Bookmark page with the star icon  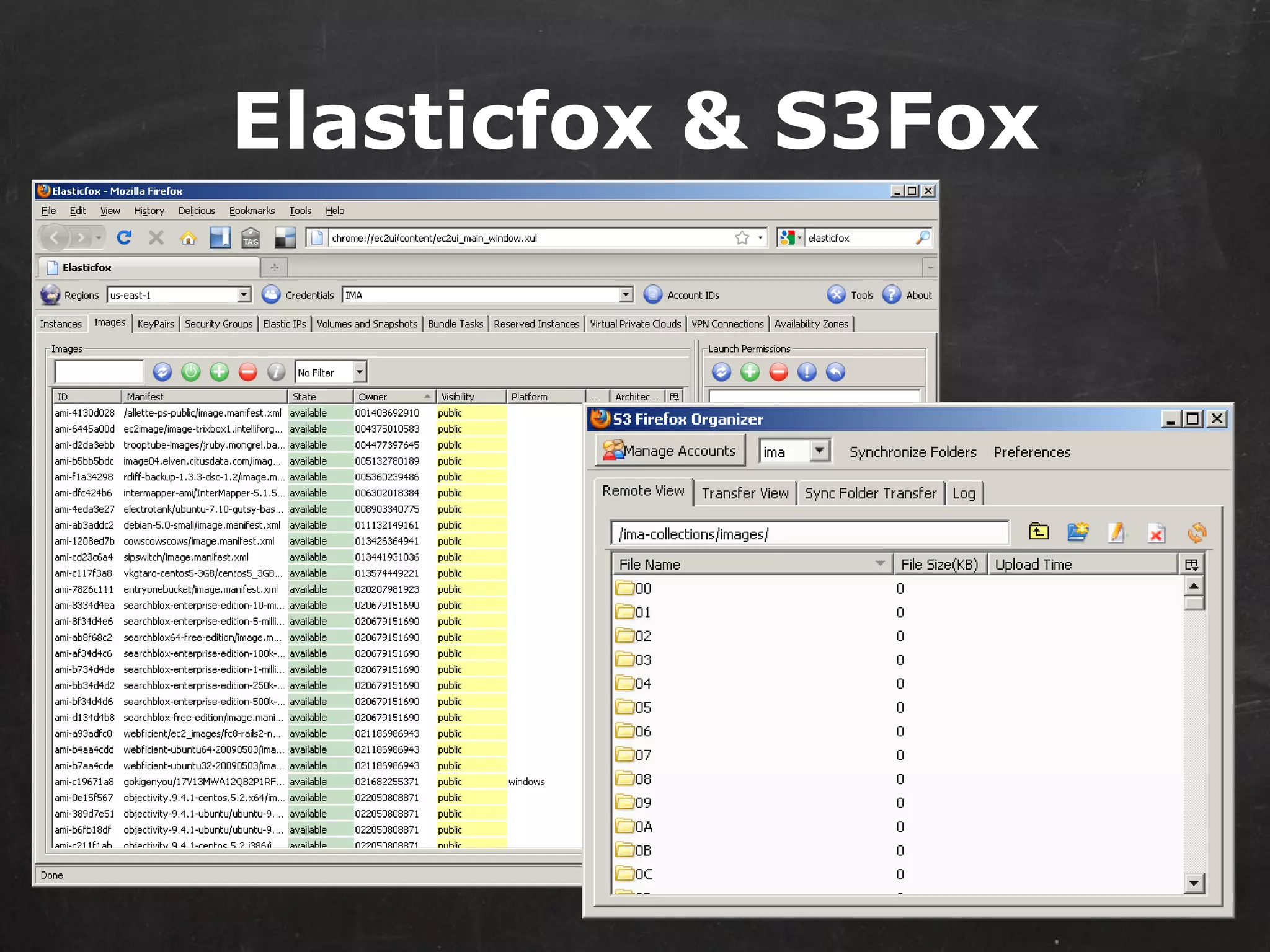pos(742,237)
